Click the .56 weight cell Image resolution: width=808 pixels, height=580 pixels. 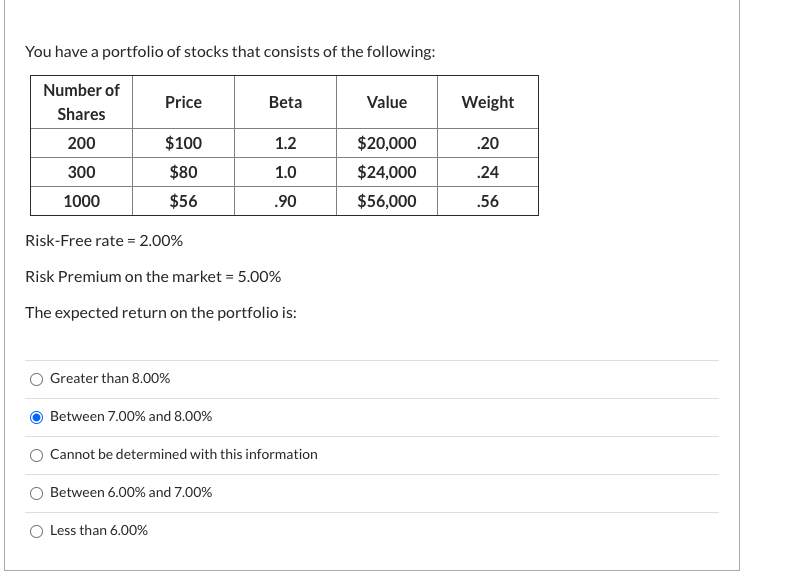tap(488, 201)
